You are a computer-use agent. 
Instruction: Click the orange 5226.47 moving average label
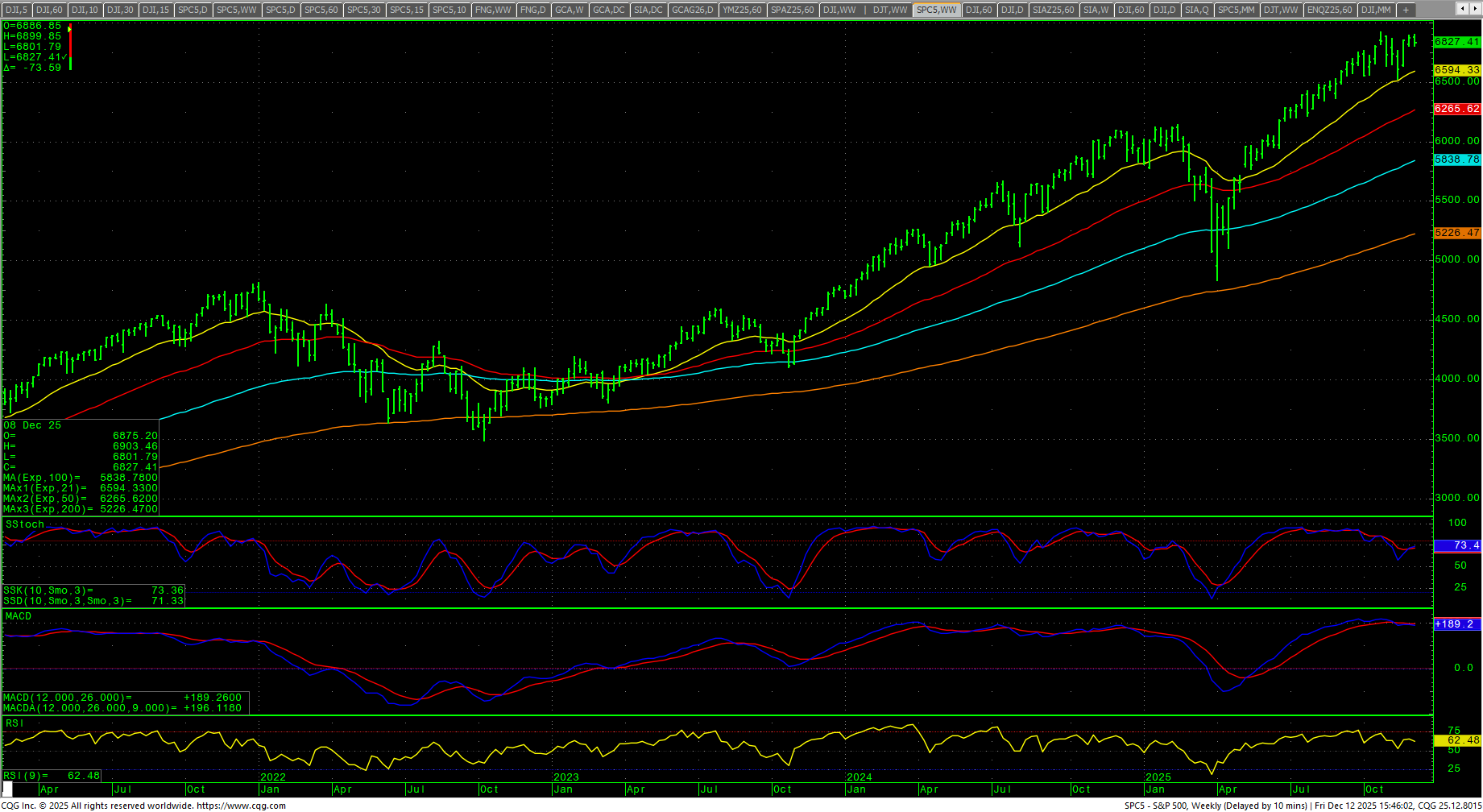pyautogui.click(x=1456, y=233)
